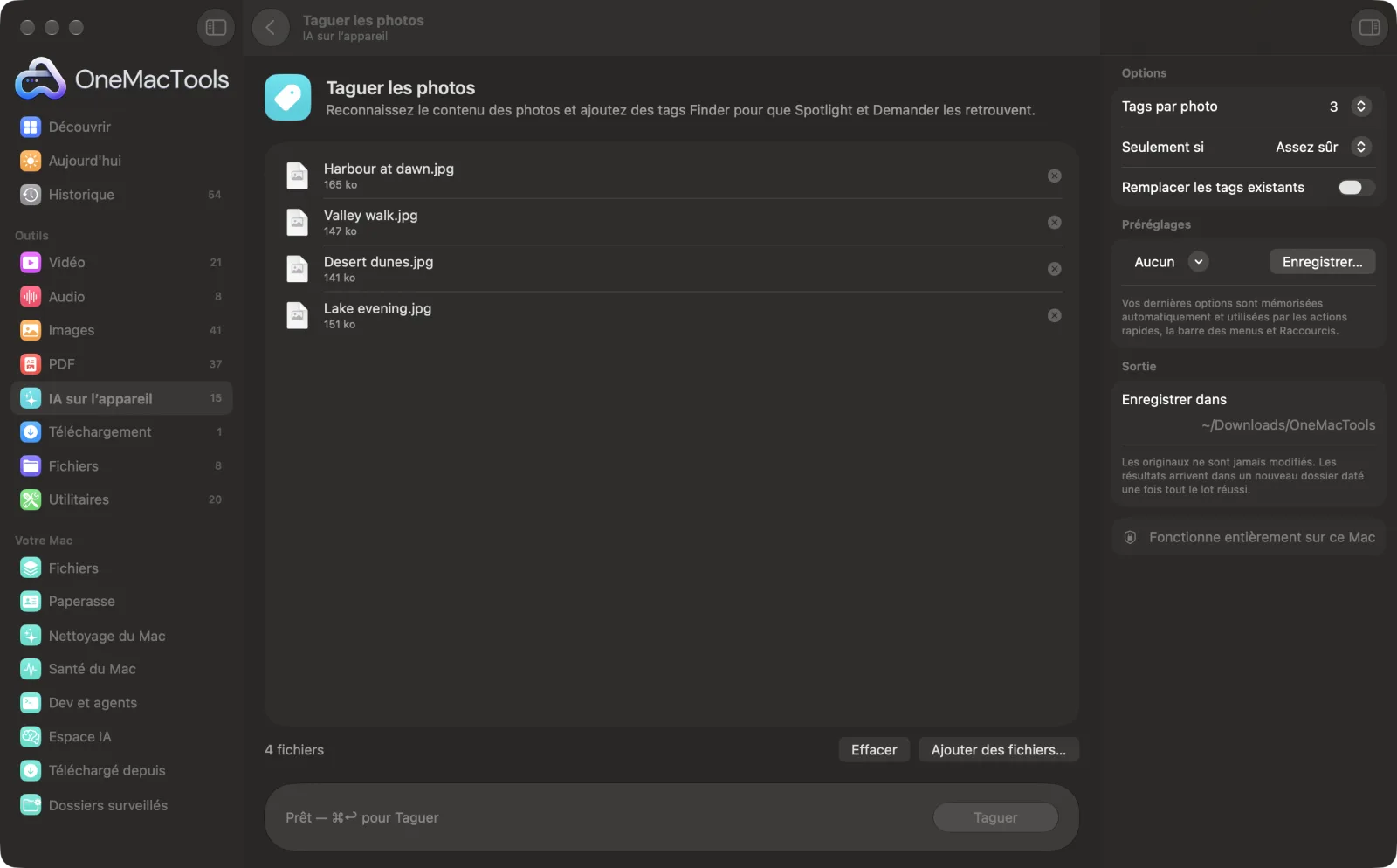1397x868 pixels.
Task: Click the Enregistrer... preset button
Action: (1322, 262)
